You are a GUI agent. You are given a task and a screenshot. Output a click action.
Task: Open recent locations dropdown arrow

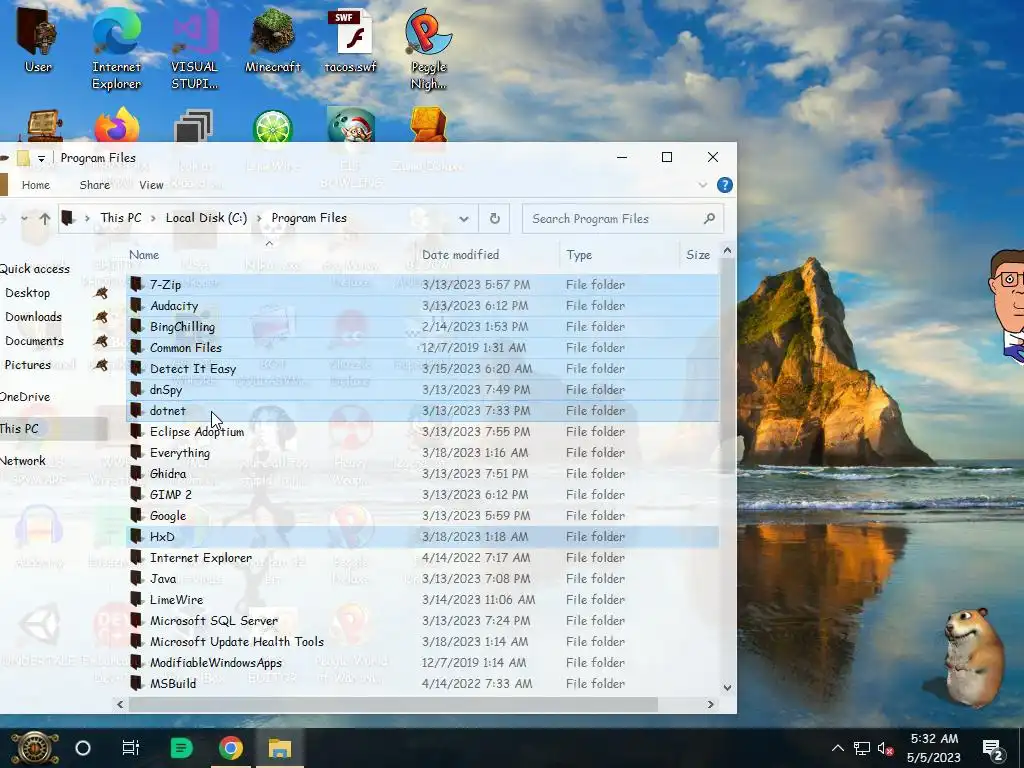point(24,218)
